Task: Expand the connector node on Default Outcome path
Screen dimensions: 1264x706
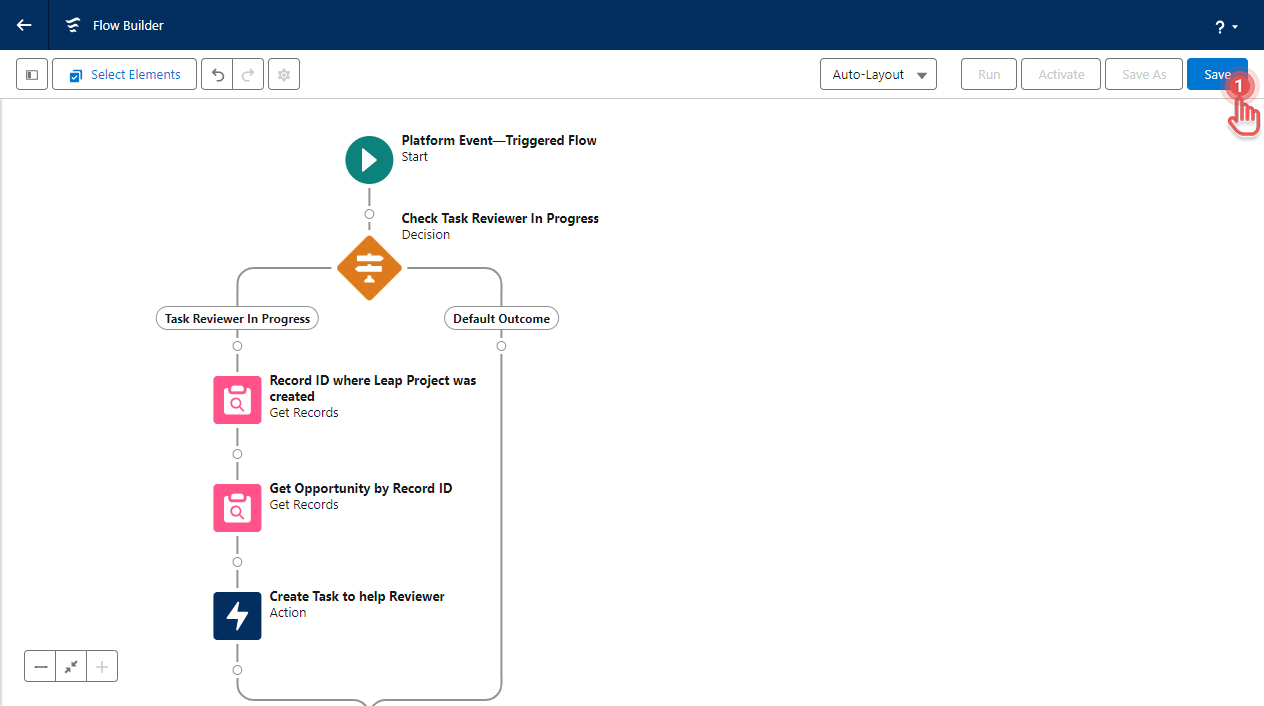Action: 501,346
